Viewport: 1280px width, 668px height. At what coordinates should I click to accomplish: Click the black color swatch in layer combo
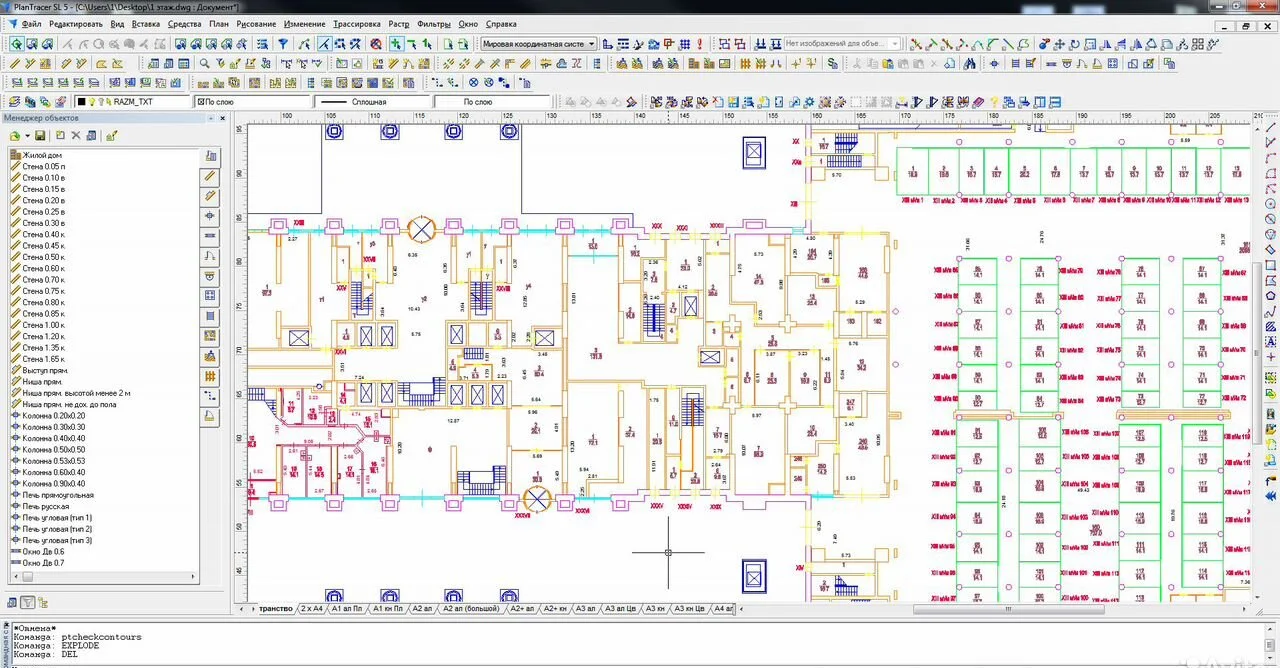81,102
